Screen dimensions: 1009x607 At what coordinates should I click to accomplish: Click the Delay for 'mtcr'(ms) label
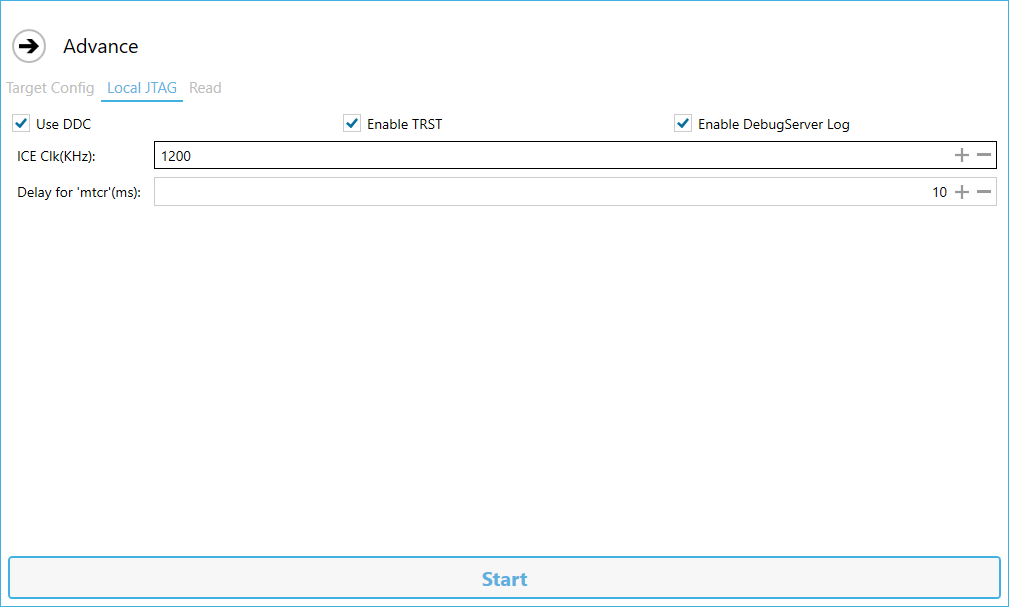[x=79, y=193]
